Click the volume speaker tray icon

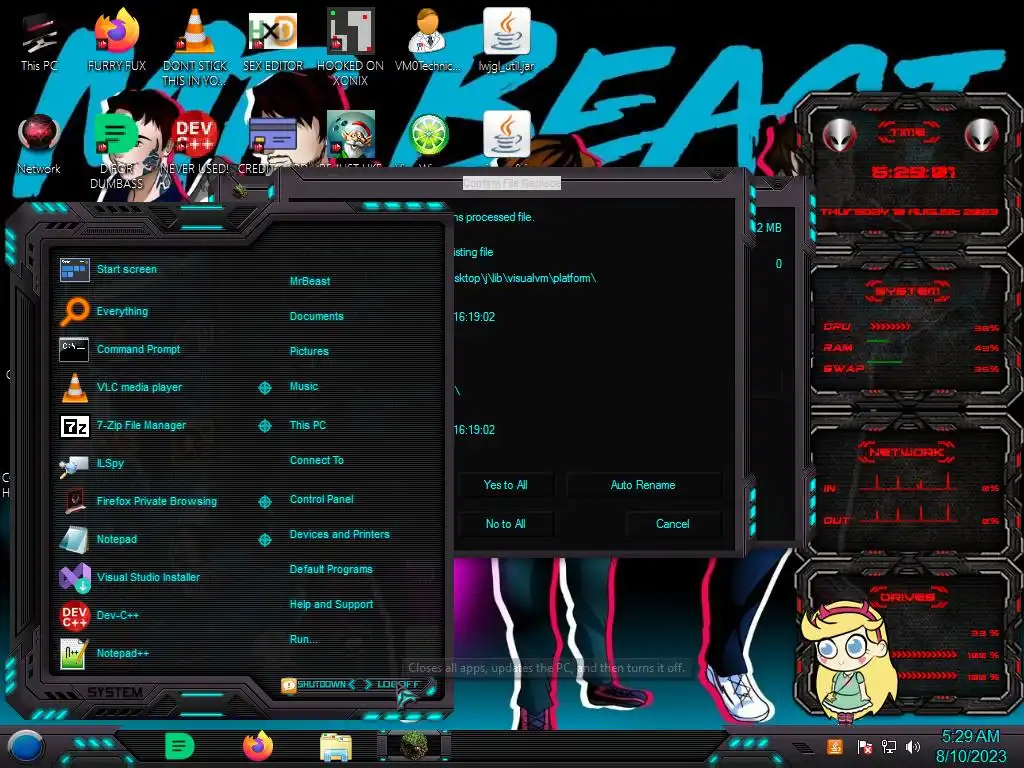point(912,746)
